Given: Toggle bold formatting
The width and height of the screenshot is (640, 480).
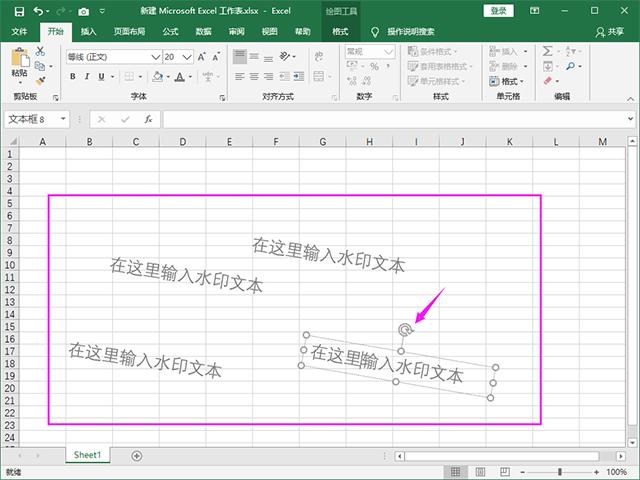Looking at the screenshot, I should click(x=73, y=76).
